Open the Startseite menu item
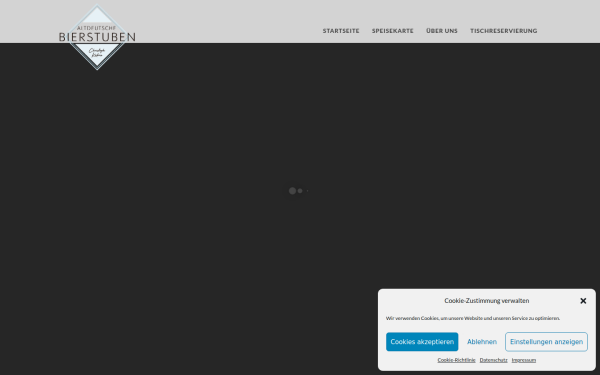This screenshot has width=600, height=375. (x=341, y=31)
